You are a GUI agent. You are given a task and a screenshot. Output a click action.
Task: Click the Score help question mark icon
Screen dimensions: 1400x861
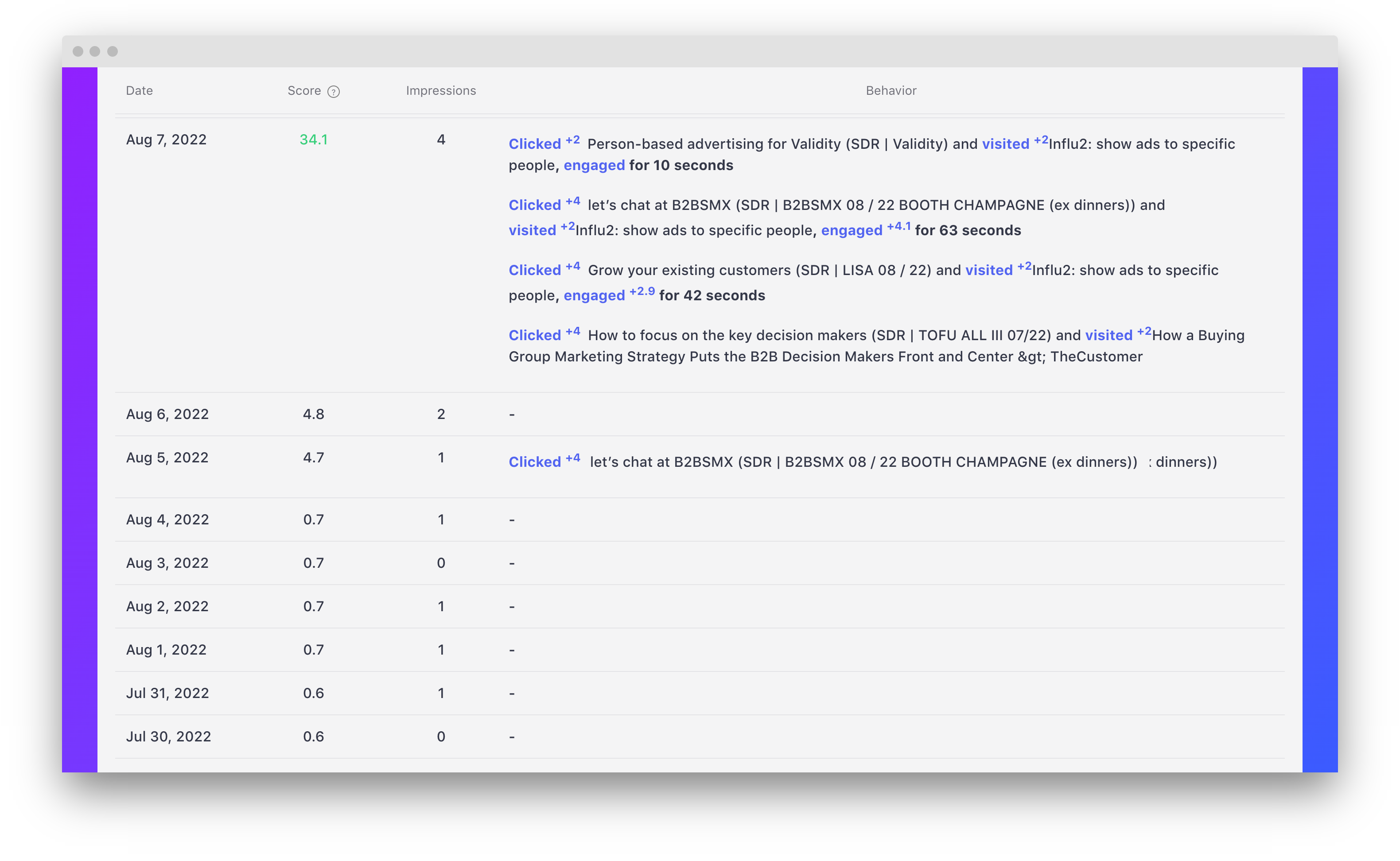(x=334, y=92)
